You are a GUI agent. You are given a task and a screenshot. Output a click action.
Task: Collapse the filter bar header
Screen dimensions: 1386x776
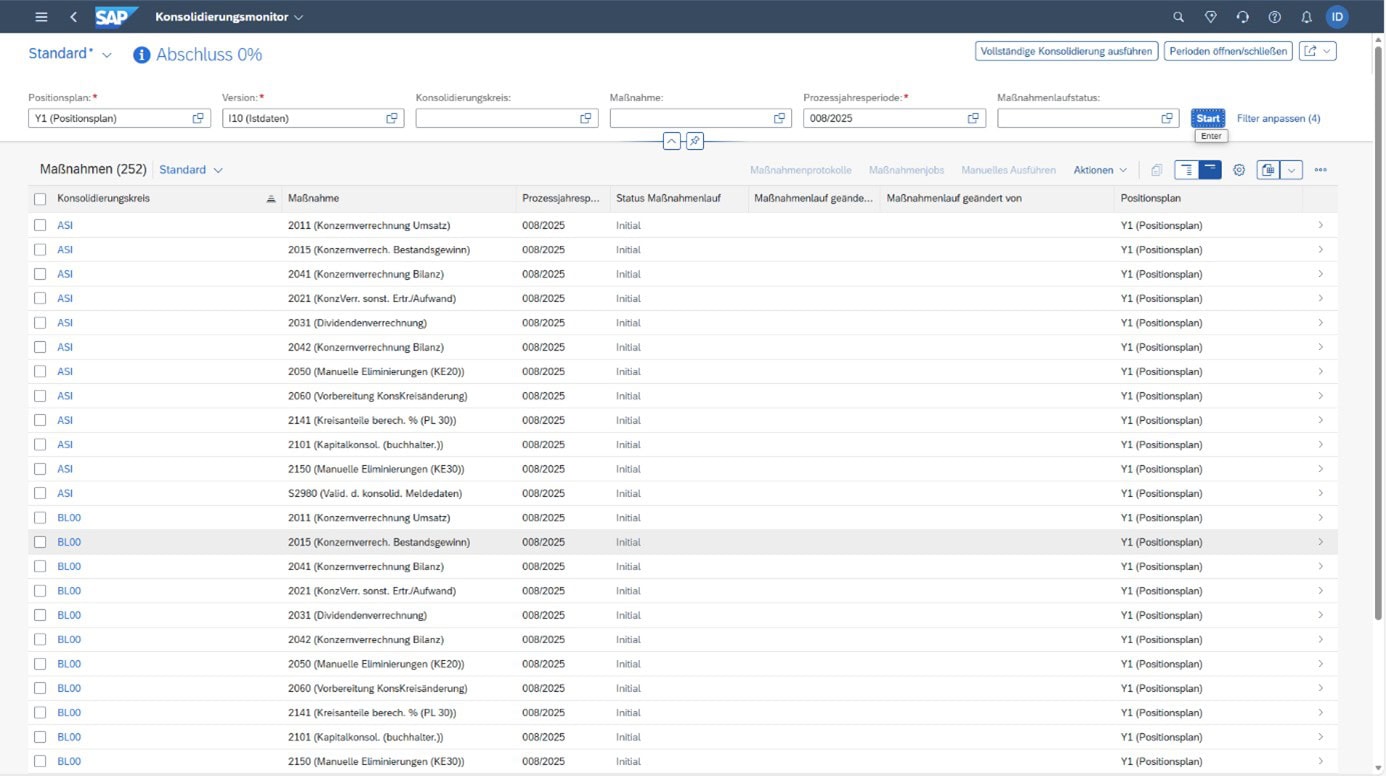(x=671, y=141)
